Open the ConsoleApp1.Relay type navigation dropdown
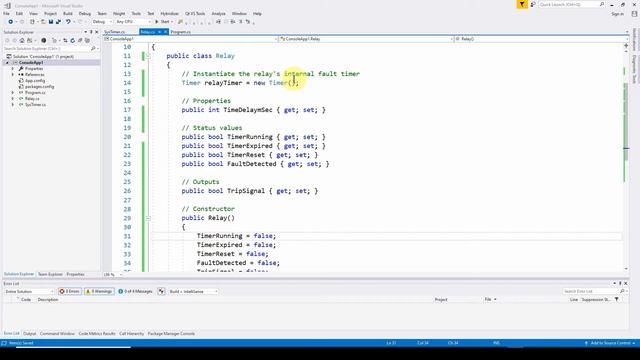The width and height of the screenshot is (640, 360). [x=366, y=39]
